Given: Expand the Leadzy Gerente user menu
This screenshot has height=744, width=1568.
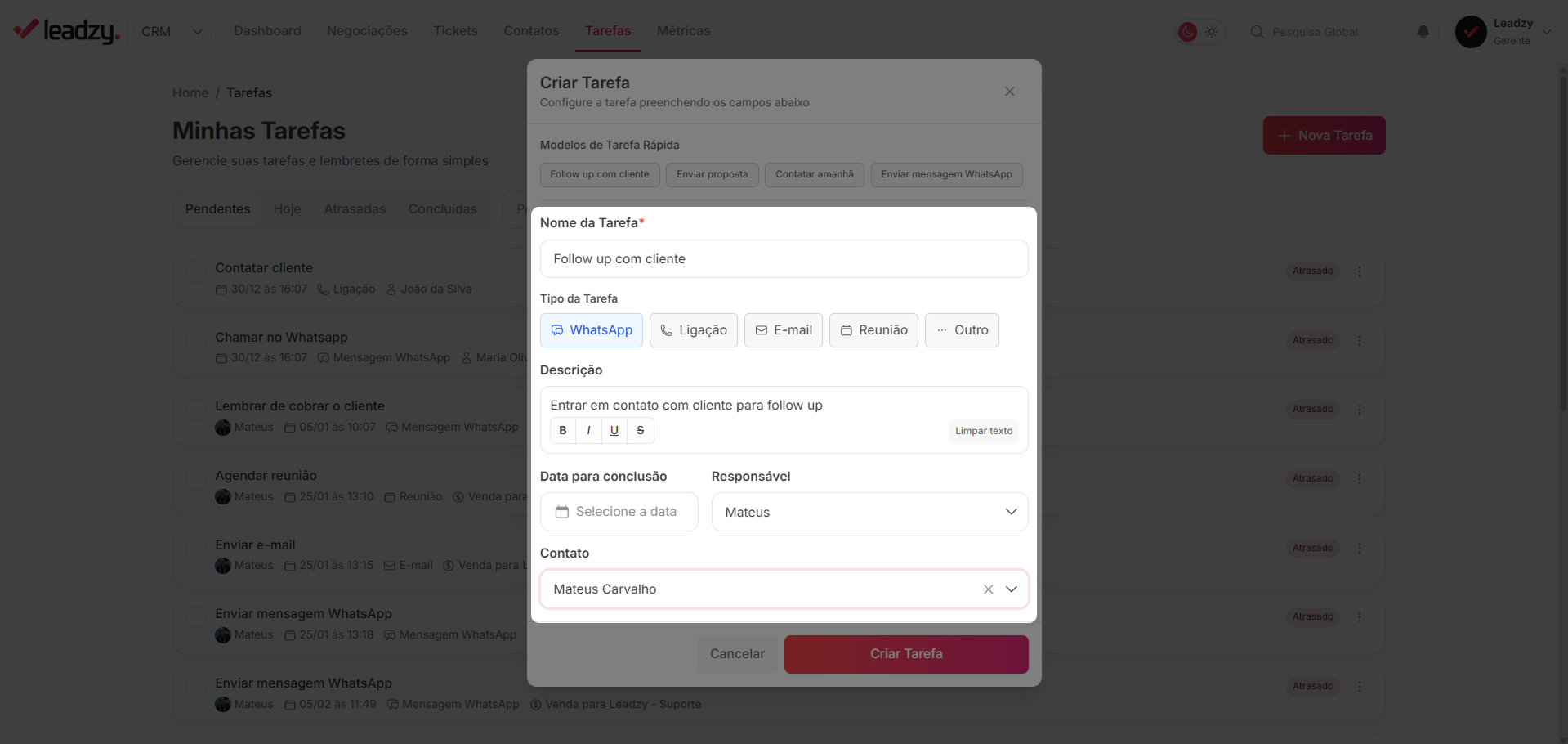Looking at the screenshot, I should click(1546, 32).
